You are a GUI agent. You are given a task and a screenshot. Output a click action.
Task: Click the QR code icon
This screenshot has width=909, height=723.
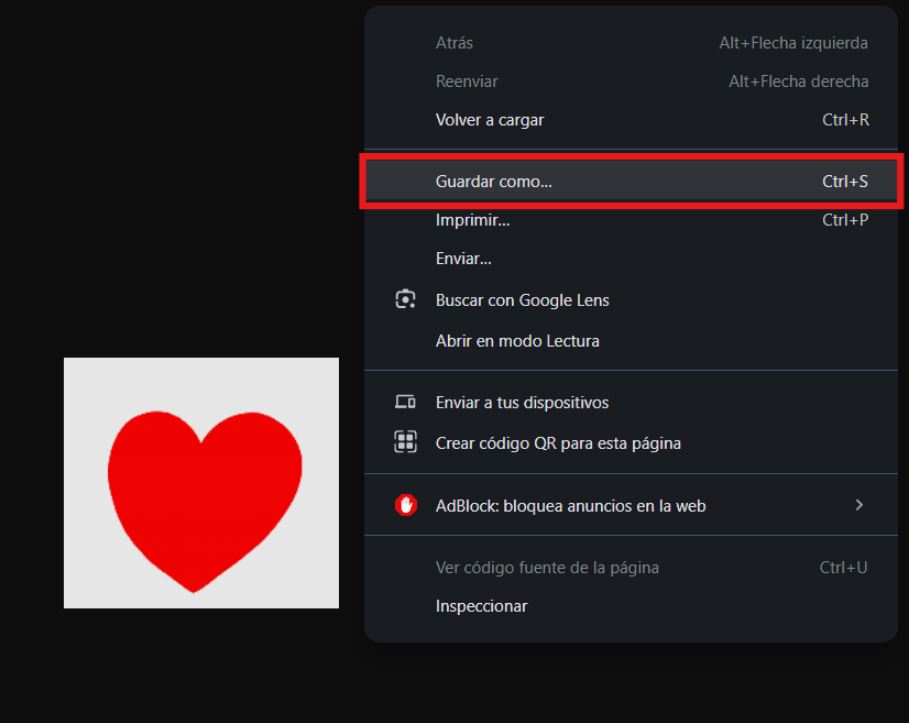coord(405,442)
